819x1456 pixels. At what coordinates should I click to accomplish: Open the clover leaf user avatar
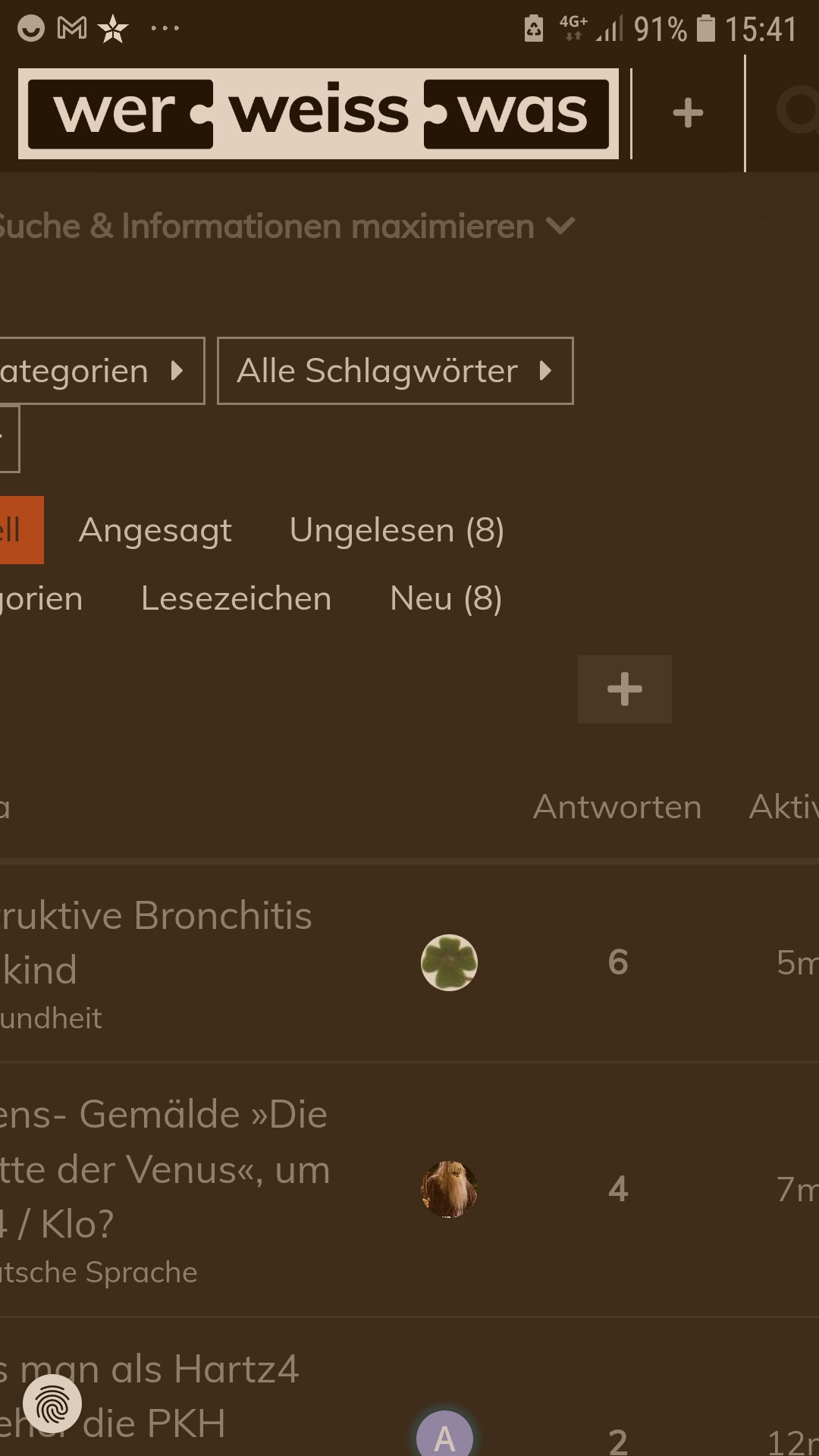449,962
